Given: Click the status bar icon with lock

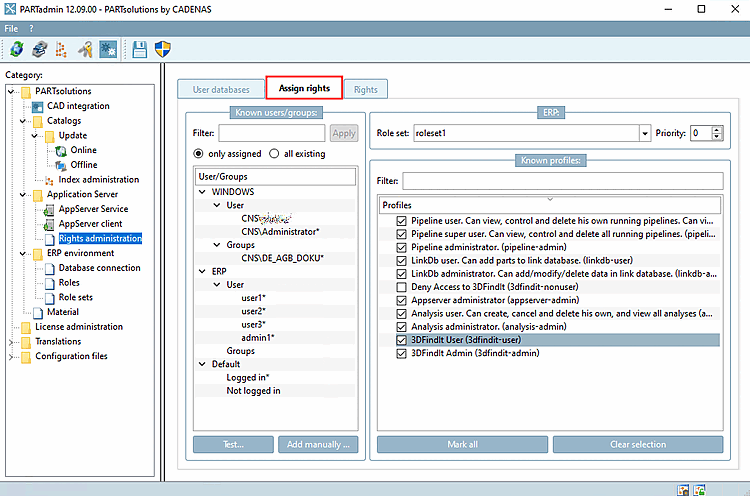Looking at the screenshot, I should (683, 490).
